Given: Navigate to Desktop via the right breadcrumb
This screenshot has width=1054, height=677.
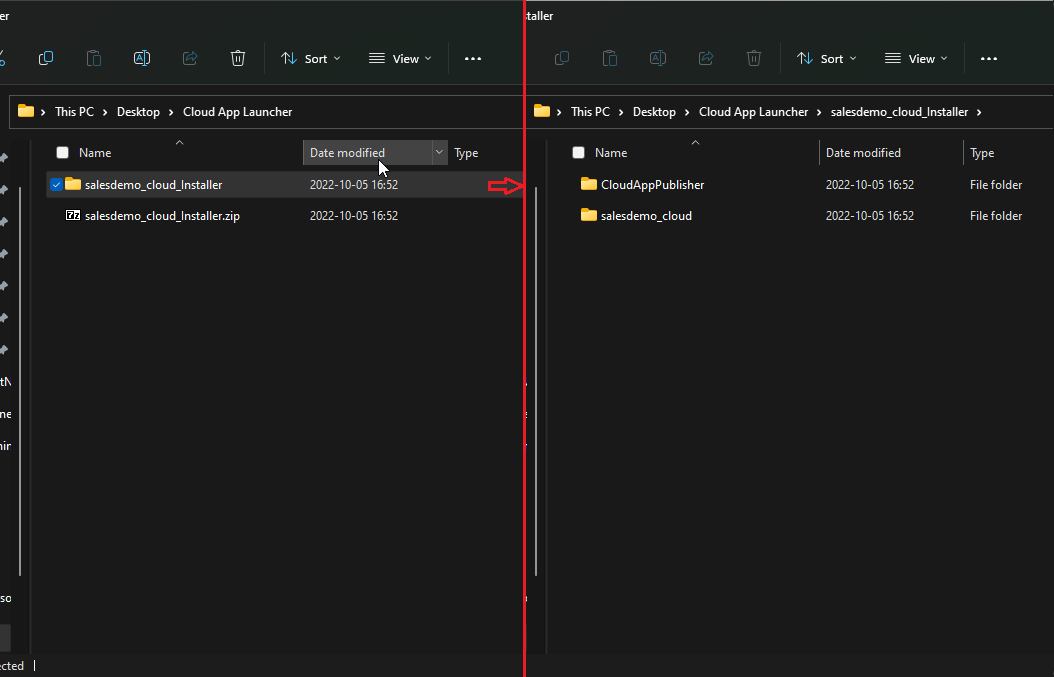Looking at the screenshot, I should point(655,111).
